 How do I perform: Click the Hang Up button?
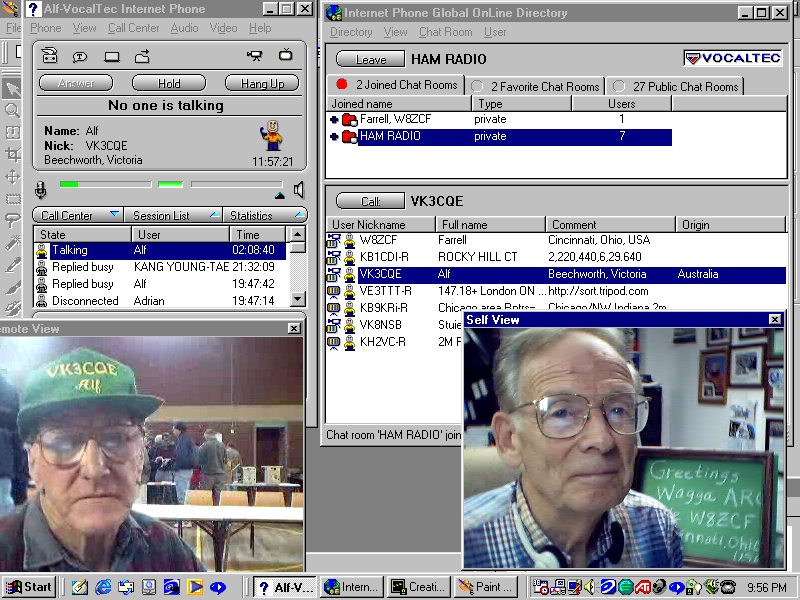point(262,83)
